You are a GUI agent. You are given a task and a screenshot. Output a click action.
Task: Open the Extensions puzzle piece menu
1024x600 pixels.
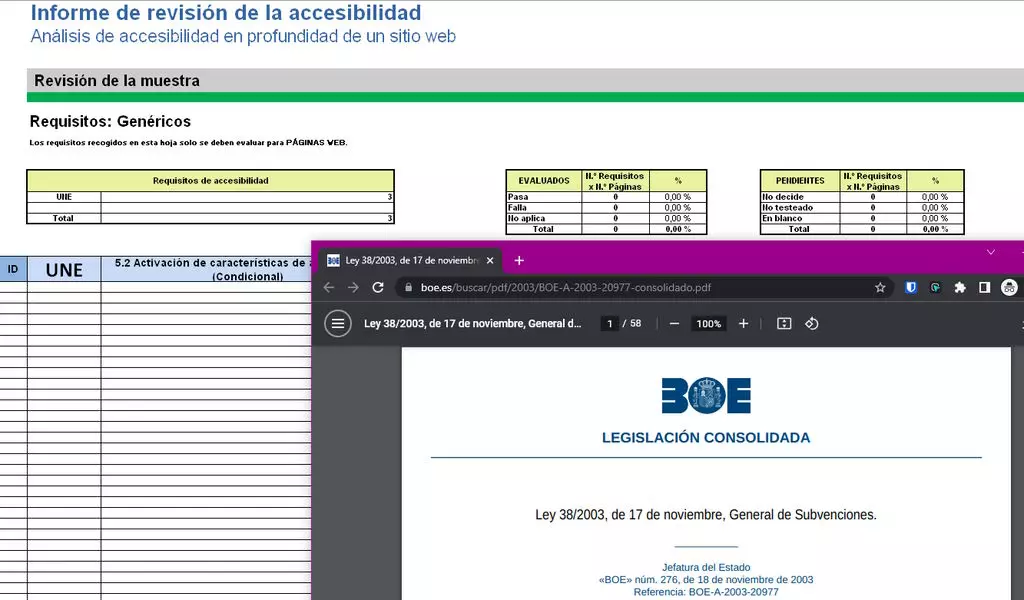point(960,288)
